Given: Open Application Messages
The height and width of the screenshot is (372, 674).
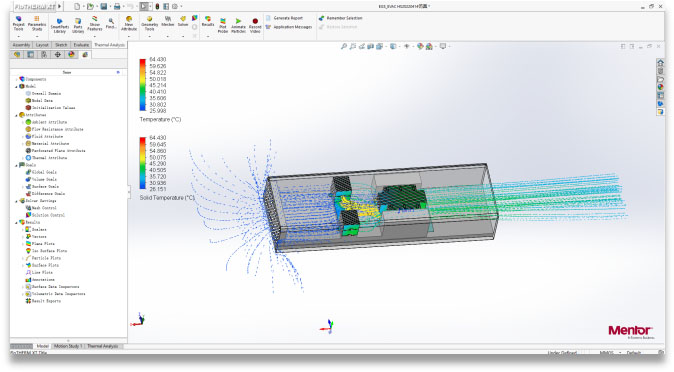Looking at the screenshot, I should click(x=289, y=27).
